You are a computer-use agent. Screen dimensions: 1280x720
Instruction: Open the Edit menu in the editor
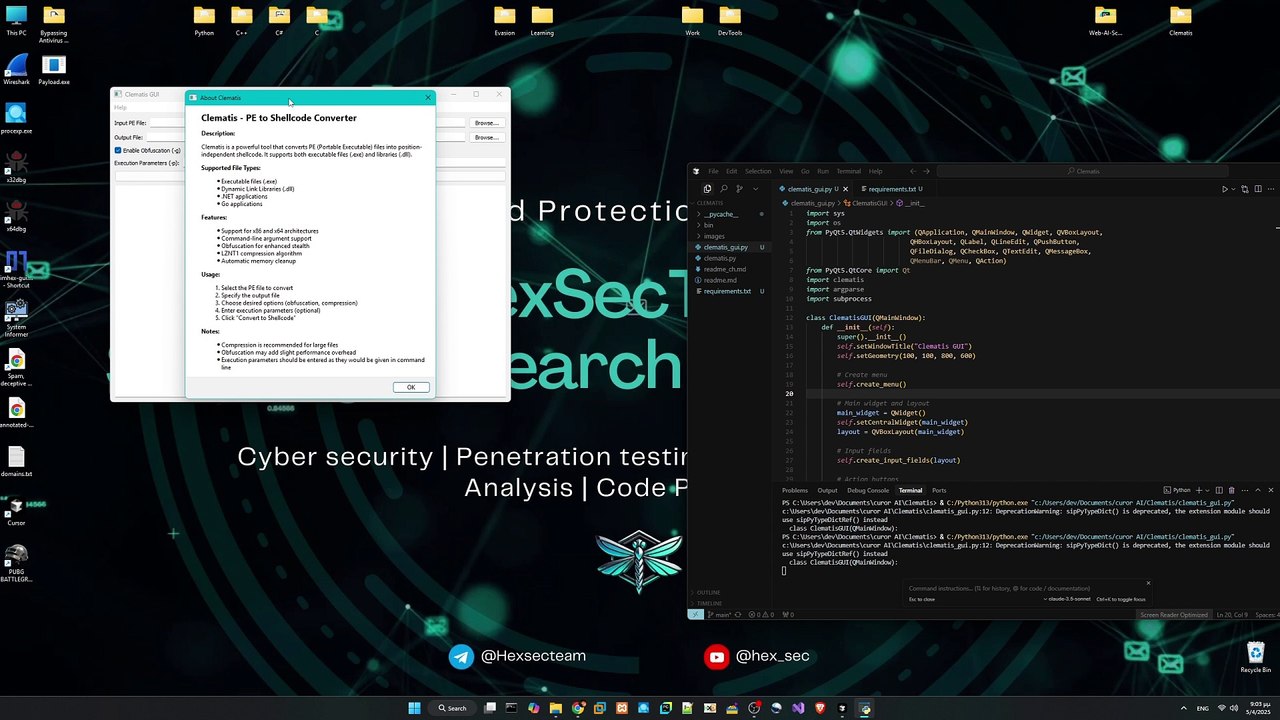(x=732, y=171)
